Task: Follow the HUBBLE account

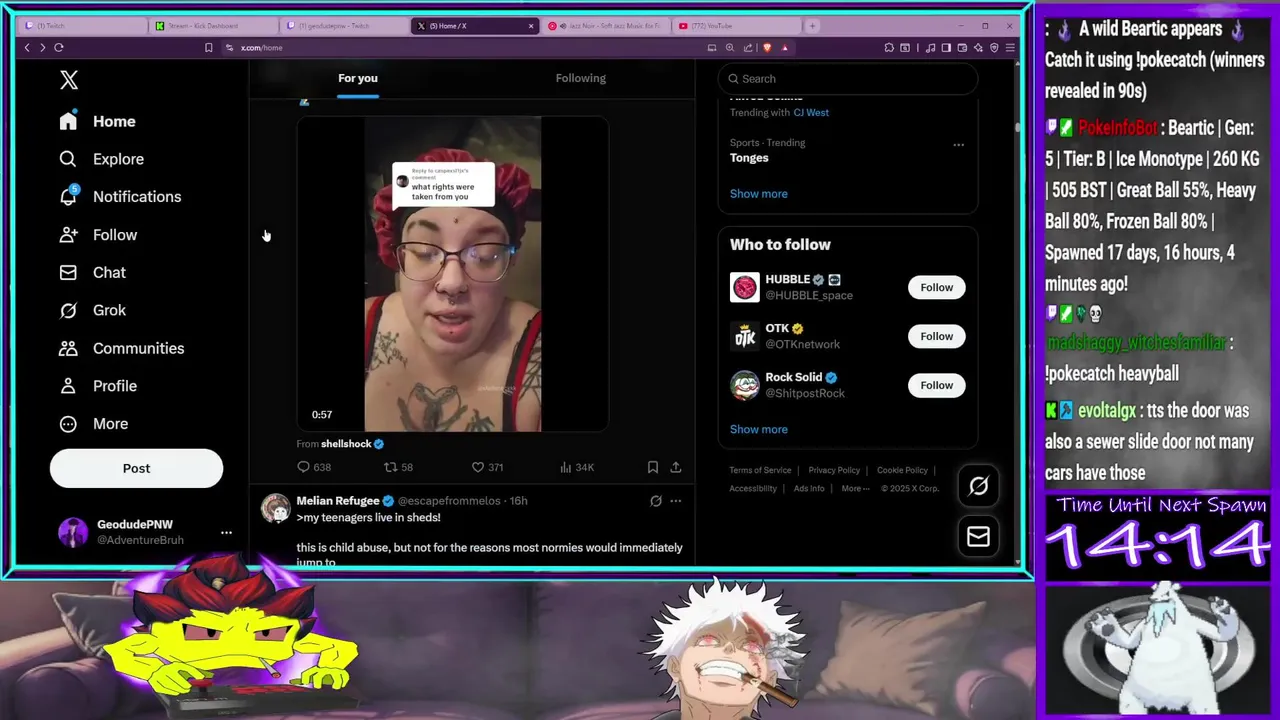Action: [x=937, y=287]
